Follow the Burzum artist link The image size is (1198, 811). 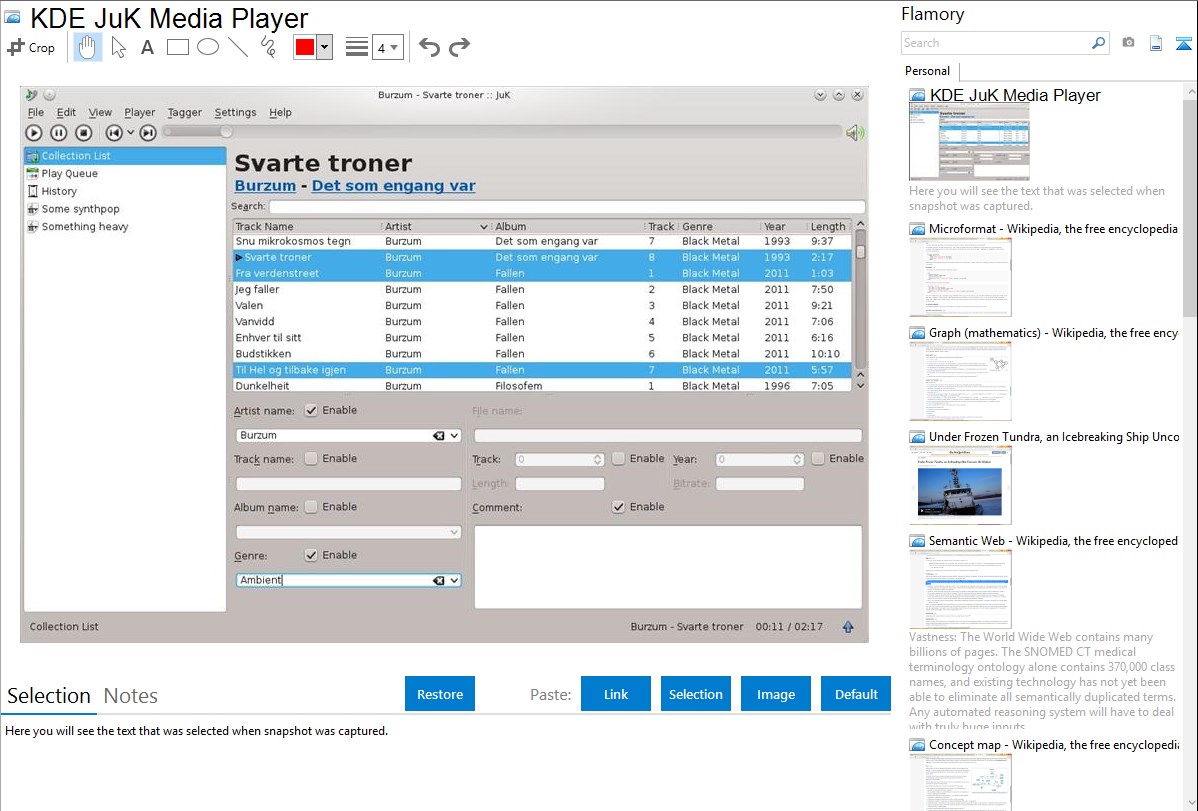[x=265, y=186]
